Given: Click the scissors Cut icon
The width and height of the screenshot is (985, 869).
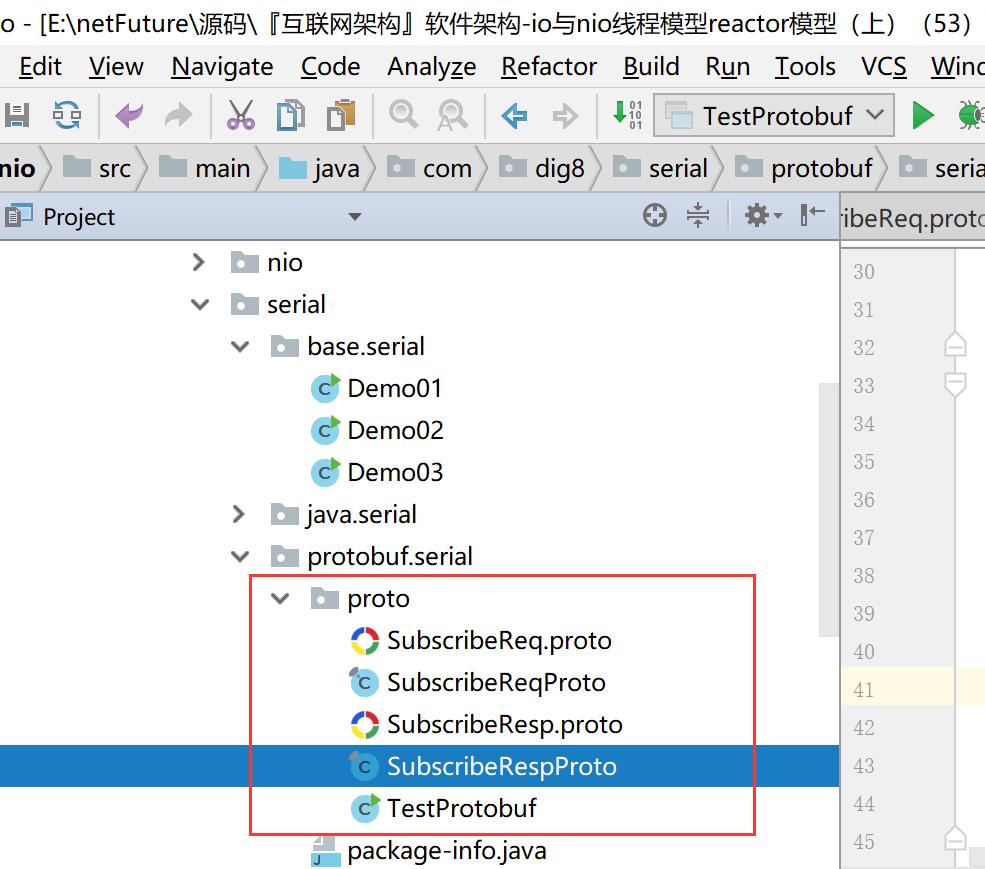Looking at the screenshot, I should (241, 116).
